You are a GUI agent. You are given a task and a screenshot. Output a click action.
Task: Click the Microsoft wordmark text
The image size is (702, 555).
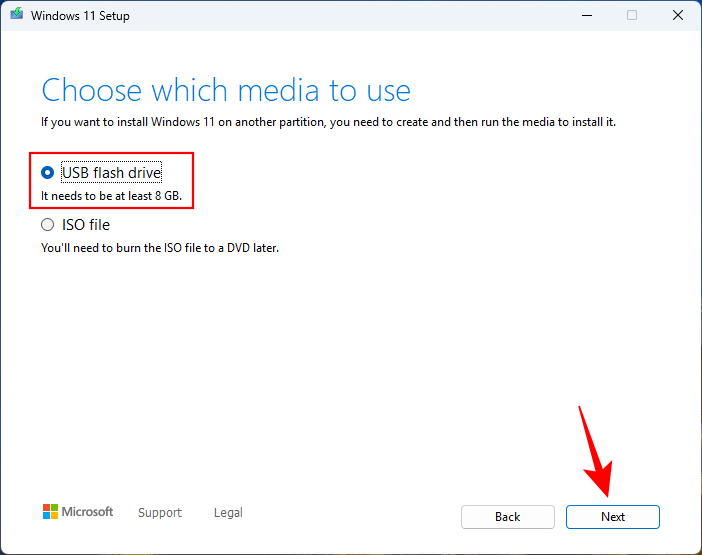click(x=88, y=512)
